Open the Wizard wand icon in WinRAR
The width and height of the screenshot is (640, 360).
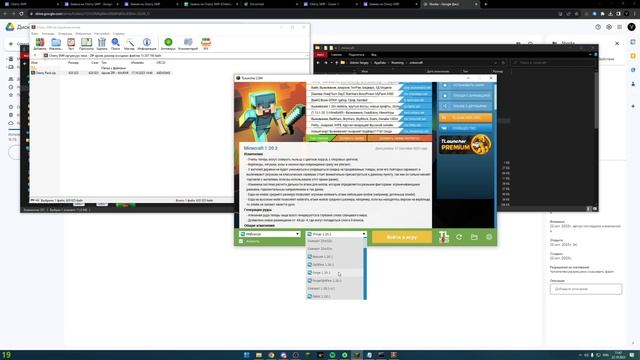click(x=129, y=44)
